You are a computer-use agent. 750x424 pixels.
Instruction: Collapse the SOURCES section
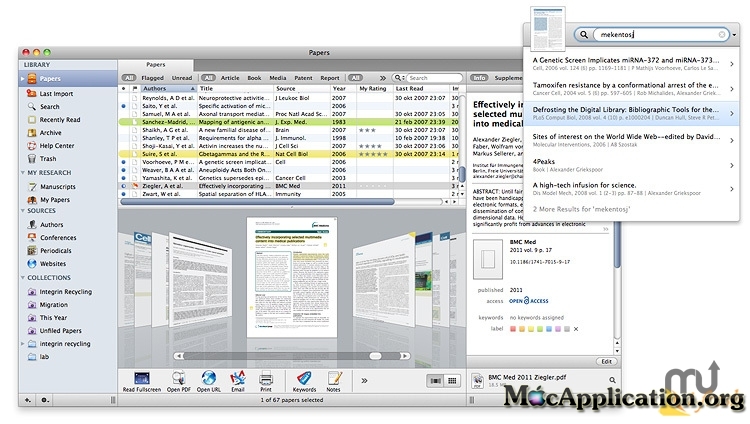tap(23, 211)
